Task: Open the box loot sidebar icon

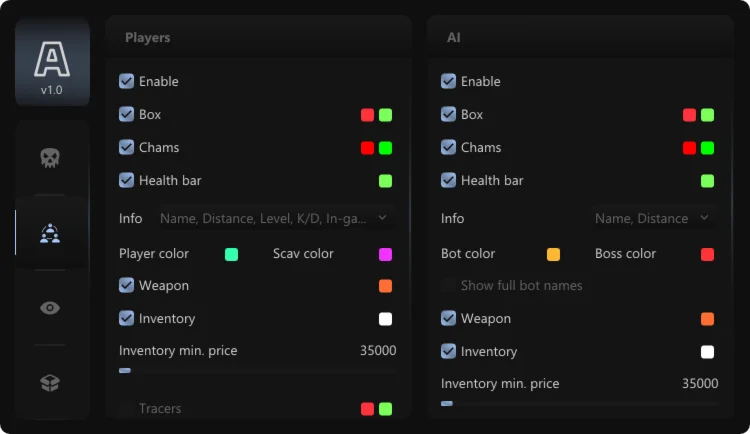Action: point(50,382)
